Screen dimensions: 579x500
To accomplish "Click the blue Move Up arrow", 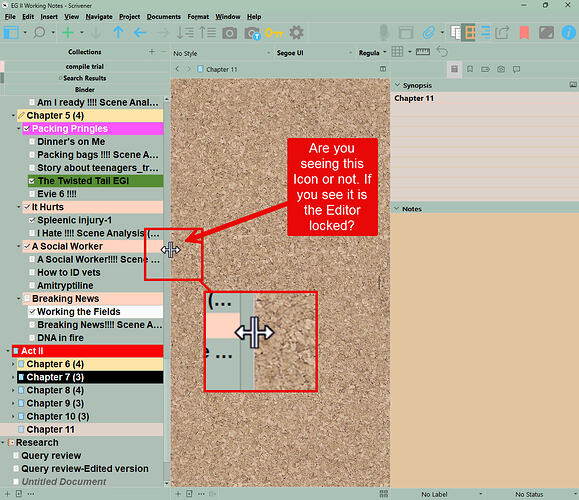I will (x=118, y=33).
